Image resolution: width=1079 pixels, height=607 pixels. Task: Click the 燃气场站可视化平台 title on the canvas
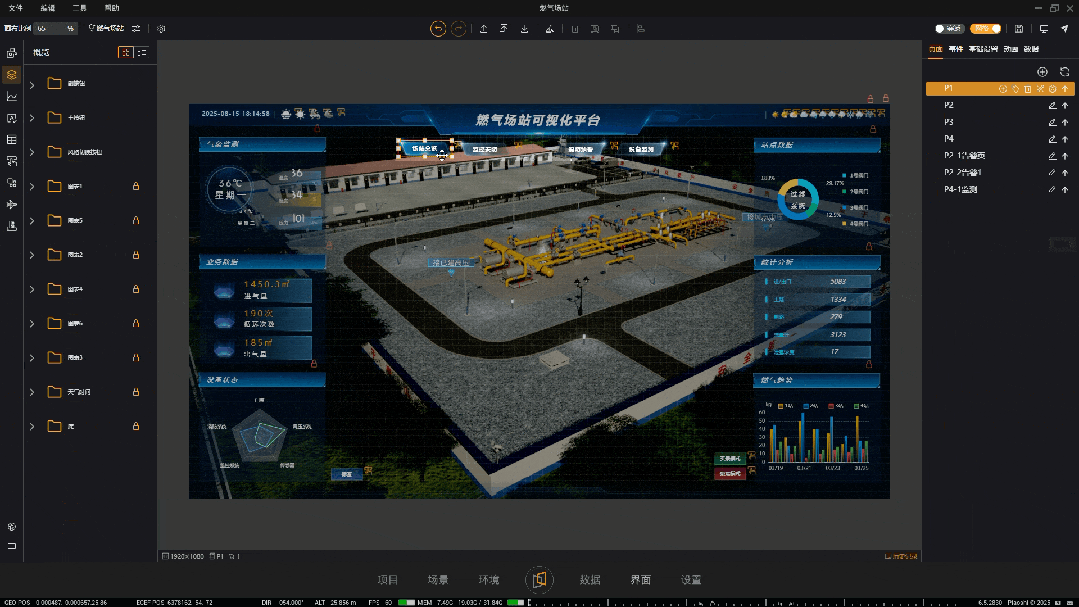[x=538, y=120]
